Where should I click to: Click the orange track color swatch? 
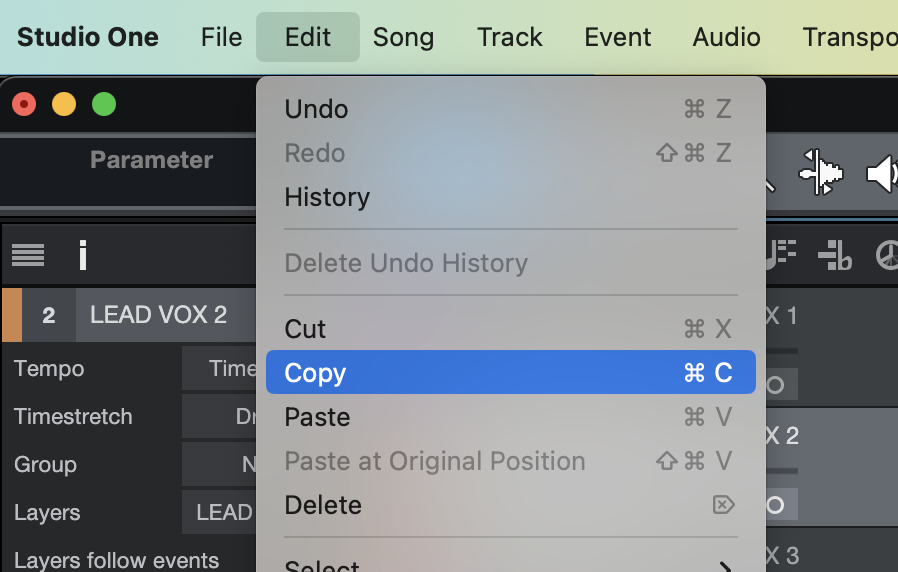pyautogui.click(x=12, y=316)
